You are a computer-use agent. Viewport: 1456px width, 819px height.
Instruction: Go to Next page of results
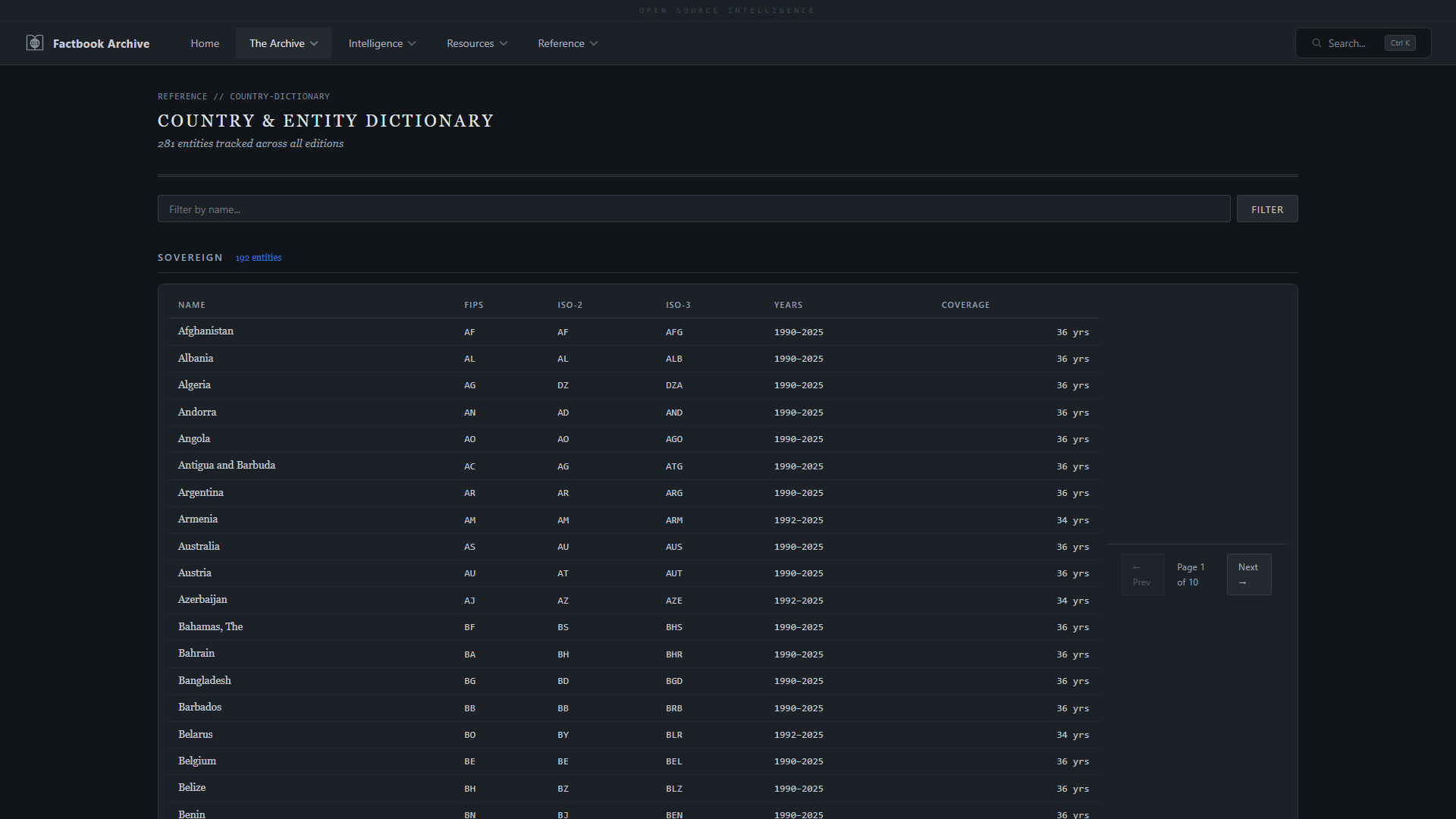tap(1248, 574)
